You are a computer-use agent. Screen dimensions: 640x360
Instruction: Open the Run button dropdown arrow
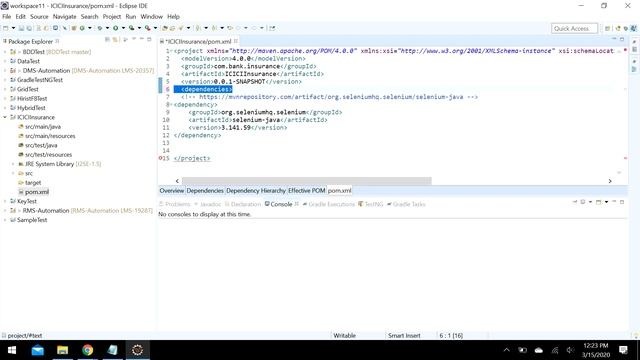[x=123, y=28]
